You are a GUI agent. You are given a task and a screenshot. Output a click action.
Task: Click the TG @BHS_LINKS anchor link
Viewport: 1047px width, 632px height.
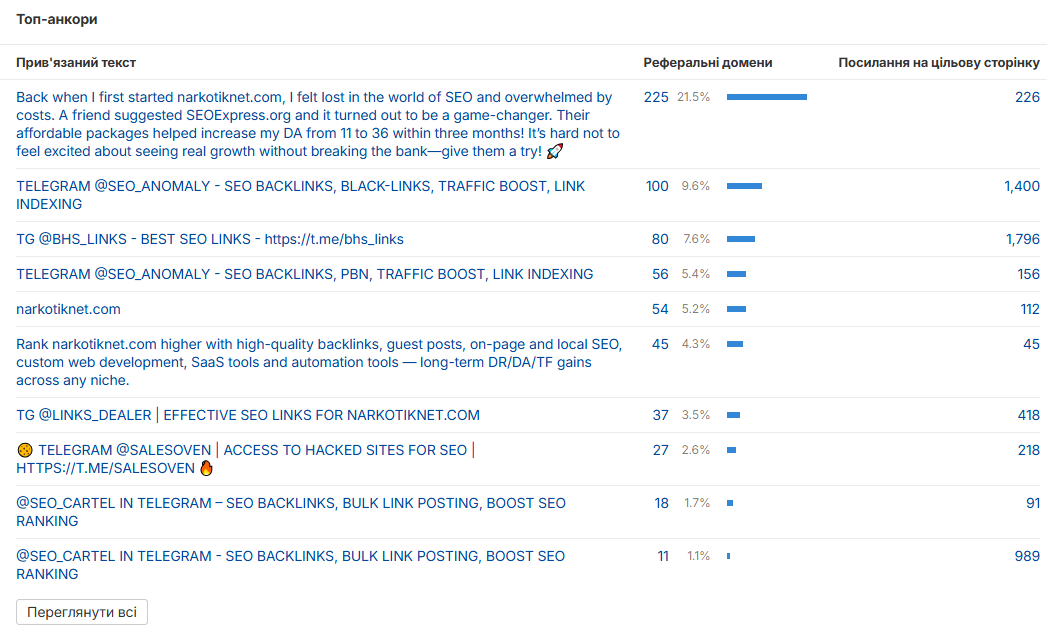(210, 239)
